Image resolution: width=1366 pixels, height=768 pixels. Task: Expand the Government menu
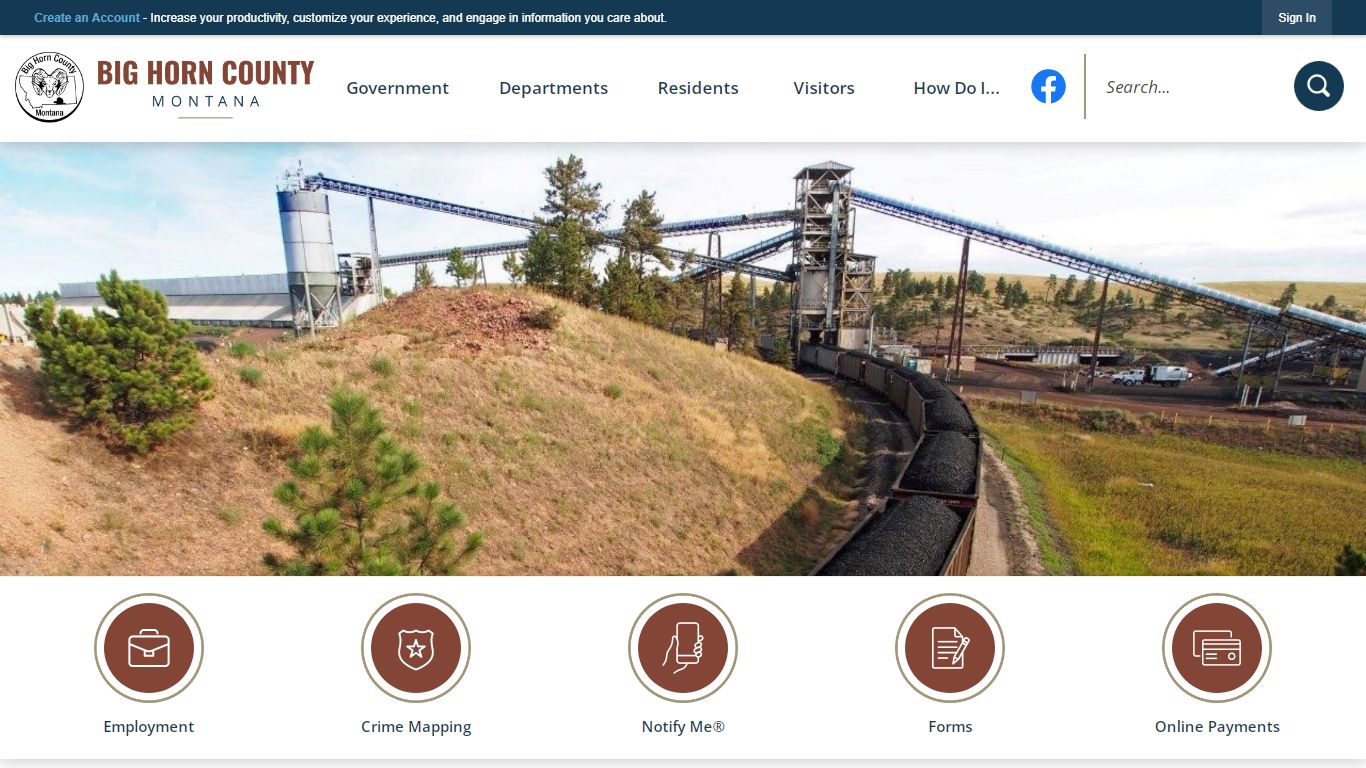[x=398, y=88]
